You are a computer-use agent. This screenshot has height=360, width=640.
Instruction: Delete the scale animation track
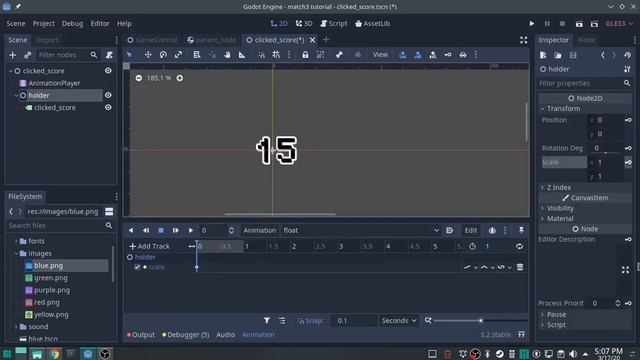click(x=520, y=267)
